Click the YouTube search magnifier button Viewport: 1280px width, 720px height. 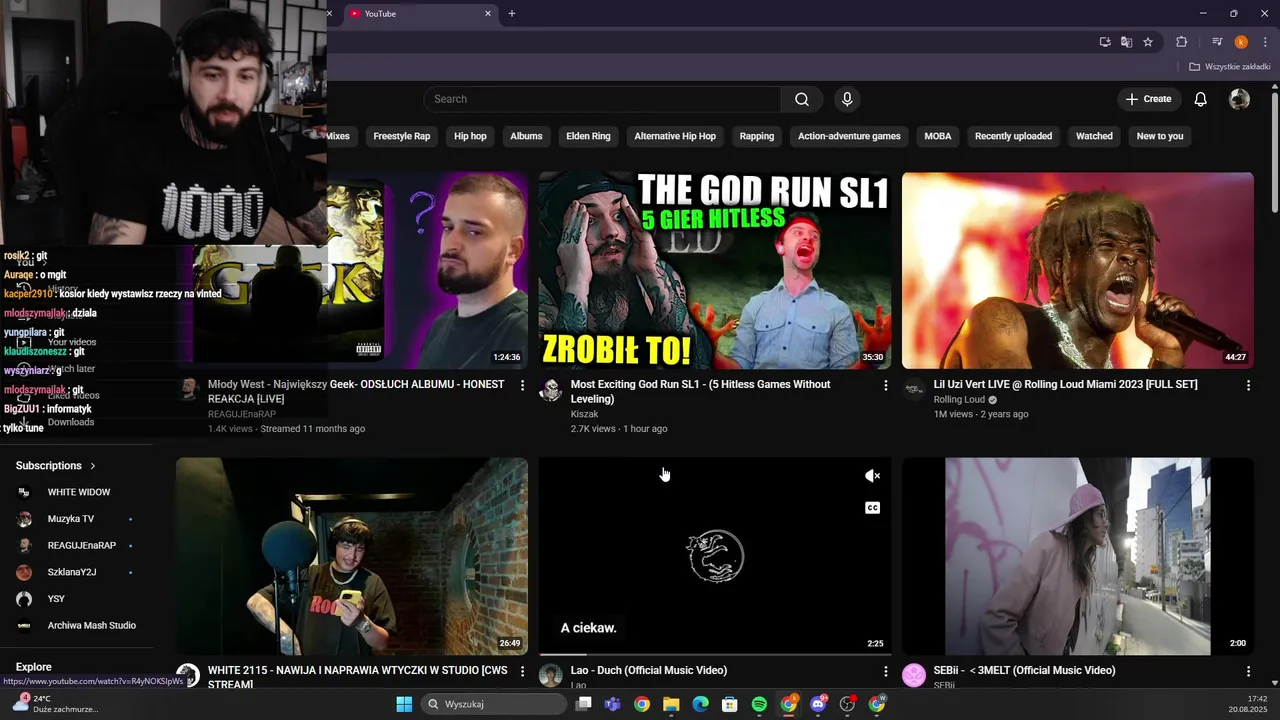pos(802,99)
